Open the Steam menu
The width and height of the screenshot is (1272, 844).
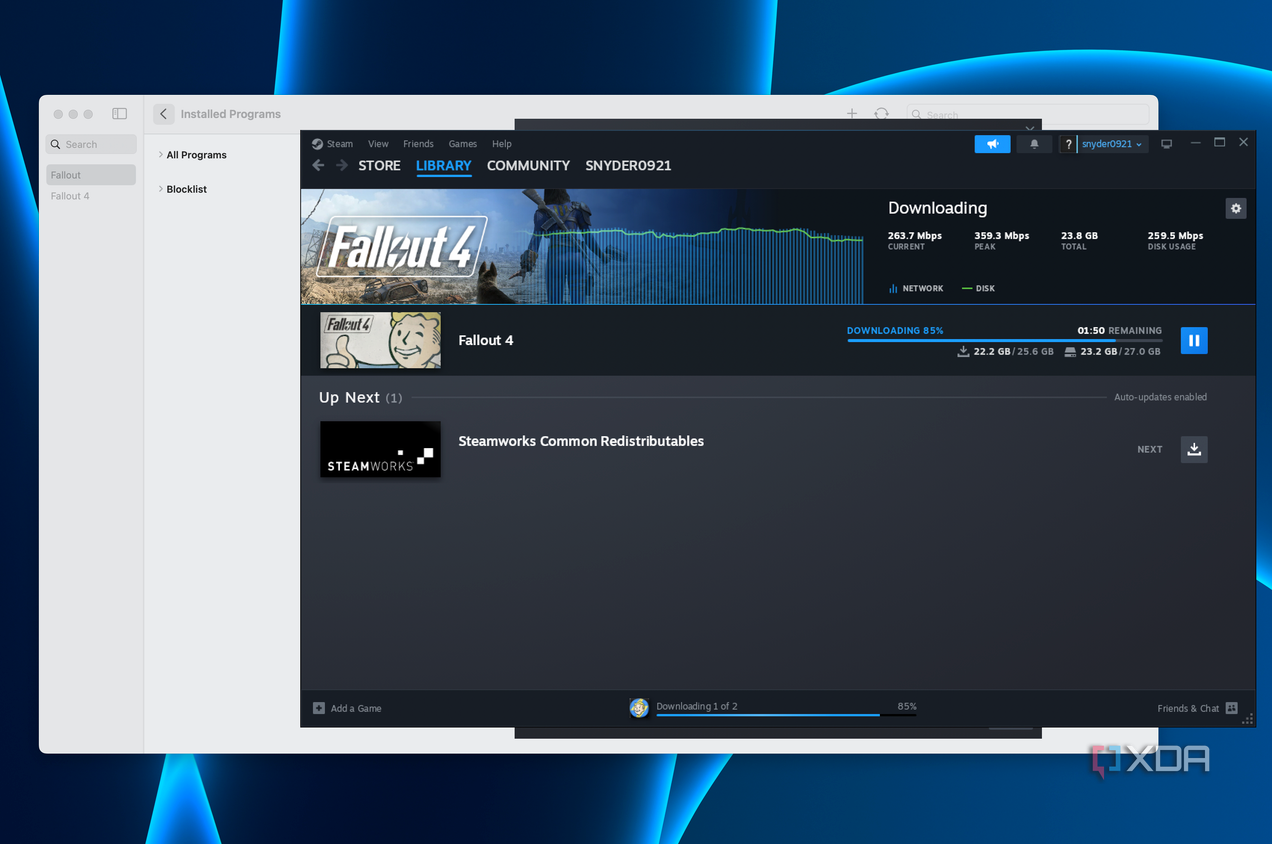coord(332,144)
